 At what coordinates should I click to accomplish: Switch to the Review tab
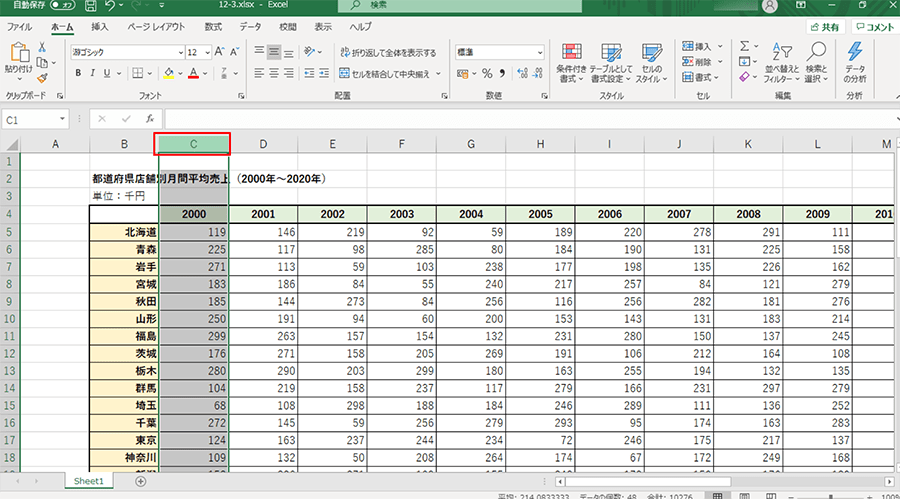point(288,27)
